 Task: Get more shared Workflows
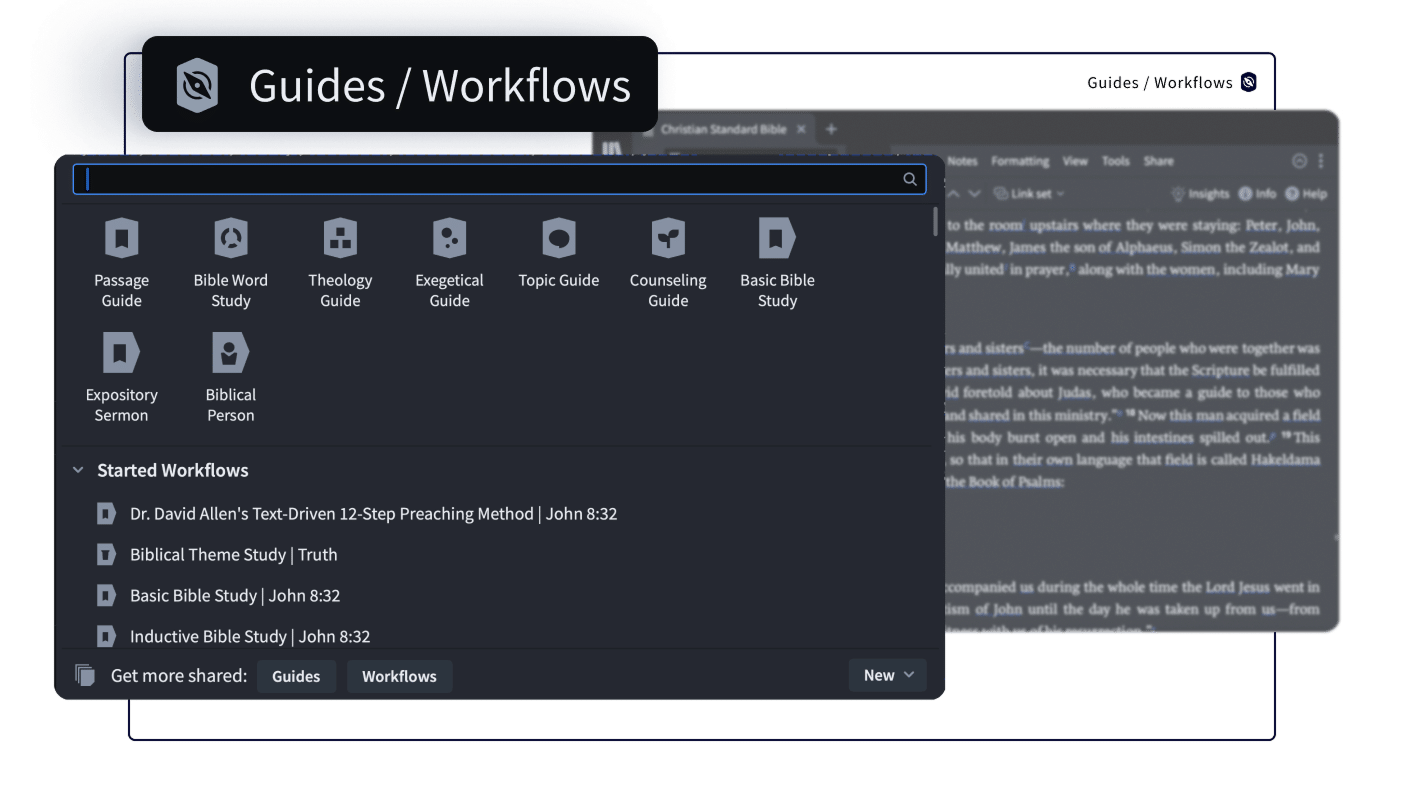pos(399,676)
